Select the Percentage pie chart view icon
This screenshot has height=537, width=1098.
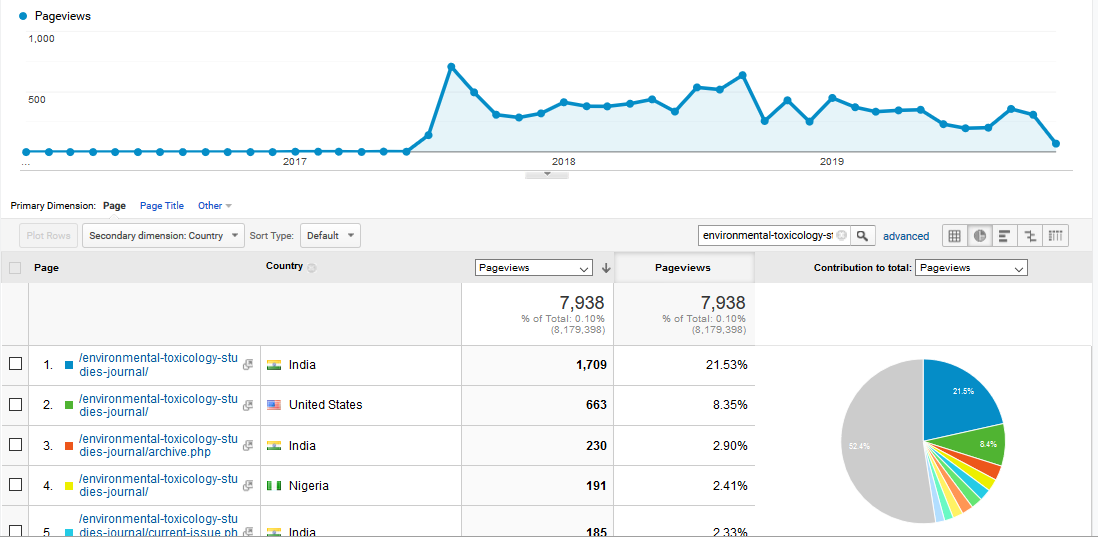(x=980, y=236)
